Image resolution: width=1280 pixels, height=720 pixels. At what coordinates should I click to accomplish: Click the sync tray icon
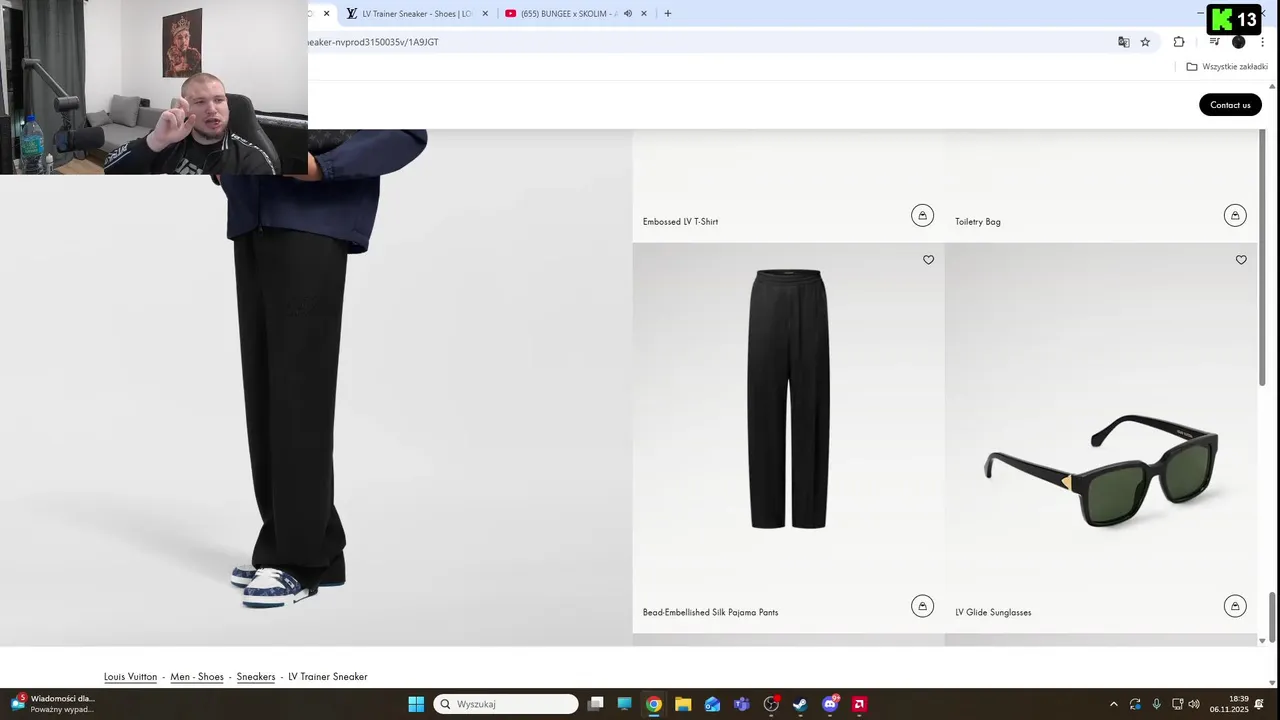tap(1135, 704)
